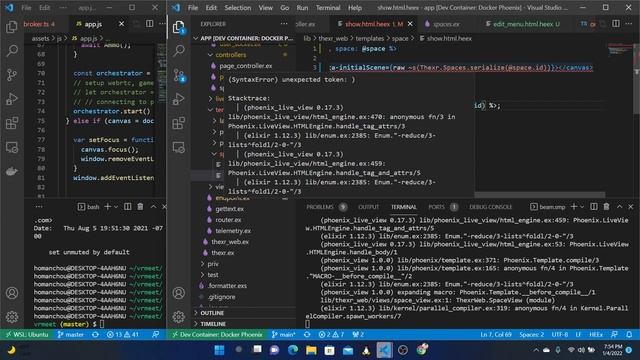This screenshot has height=360, width=640.
Task: Open Explorer in the left VS Code window
Action: (12, 27)
